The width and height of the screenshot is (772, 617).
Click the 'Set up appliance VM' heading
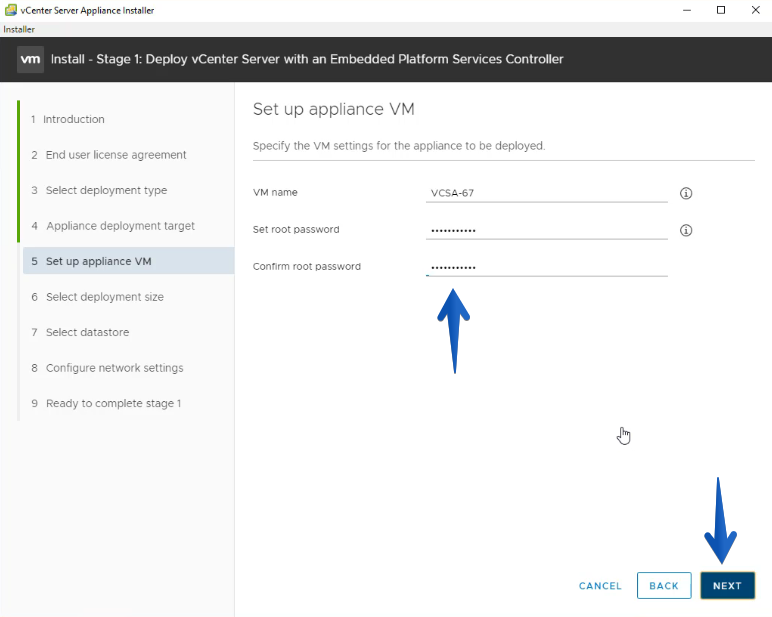coord(333,109)
